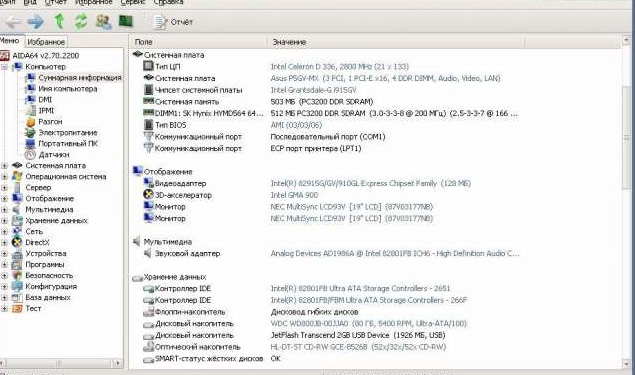Click the green board toolbar icon
The image size is (635, 375).
click(x=126, y=21)
